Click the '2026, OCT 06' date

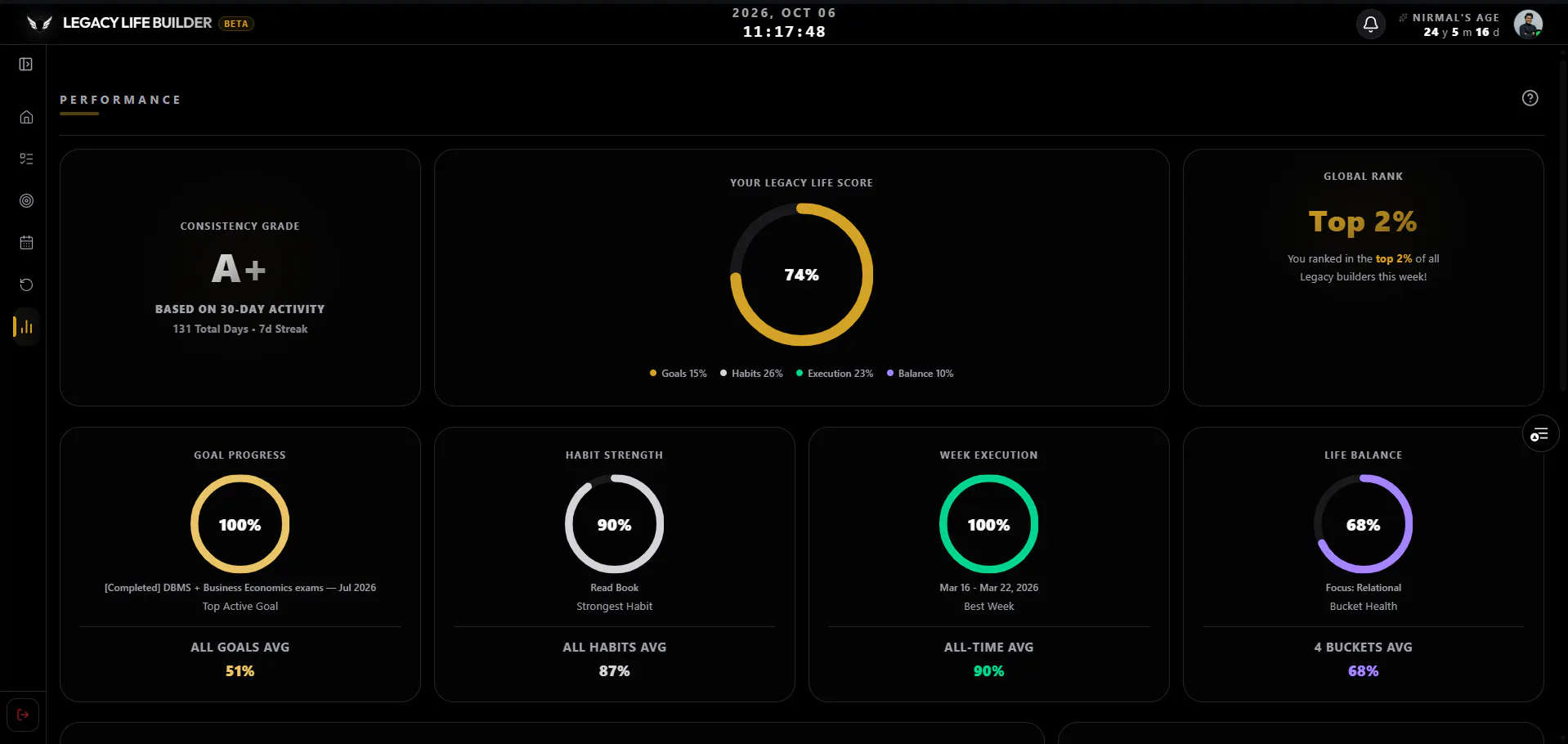pyautogui.click(x=784, y=13)
